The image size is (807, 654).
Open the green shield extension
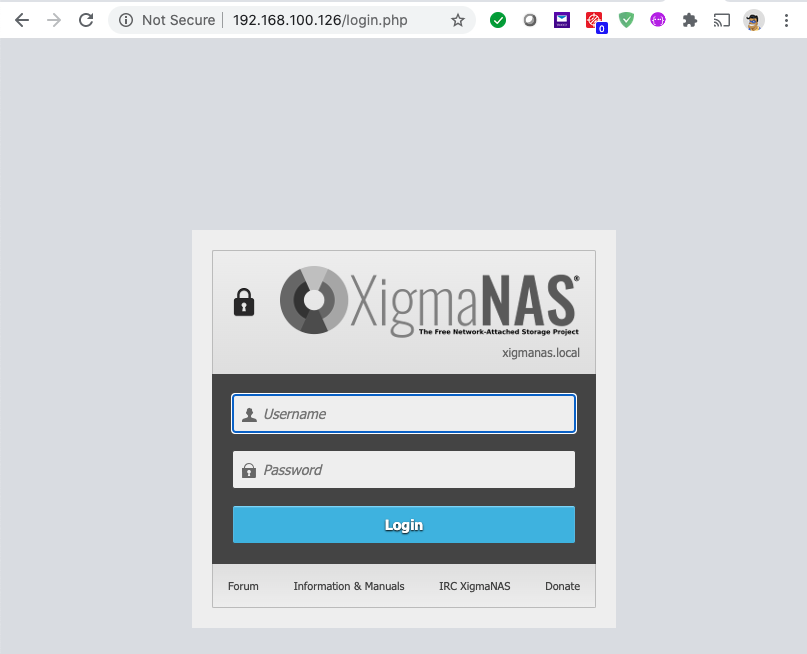coord(626,20)
